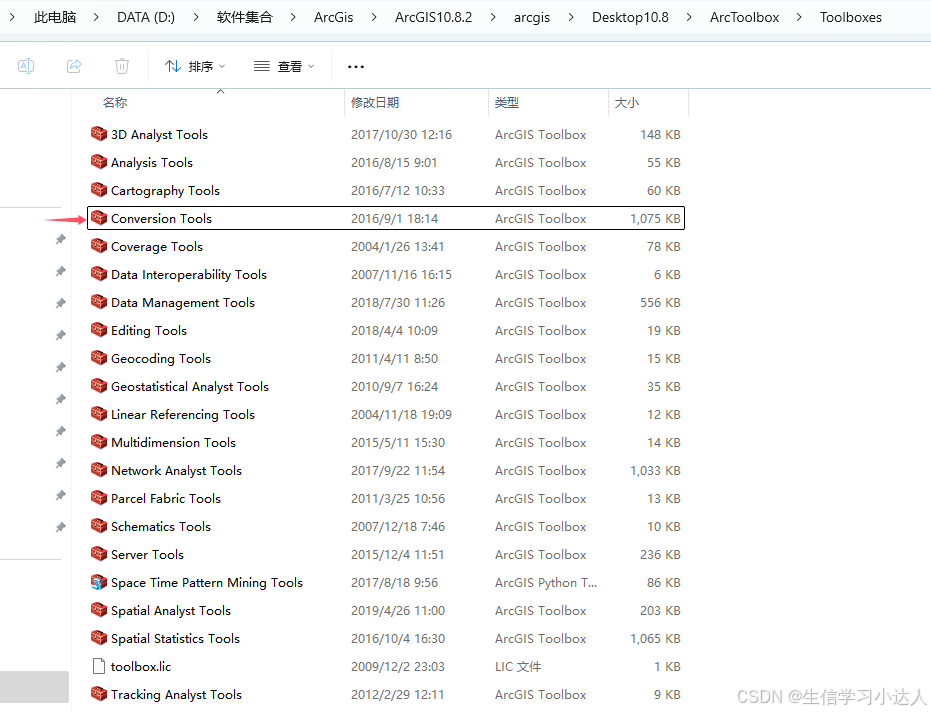Image resolution: width=931 pixels, height=712 pixels.
Task: Select the Conversion Tools file name
Action: [162, 219]
